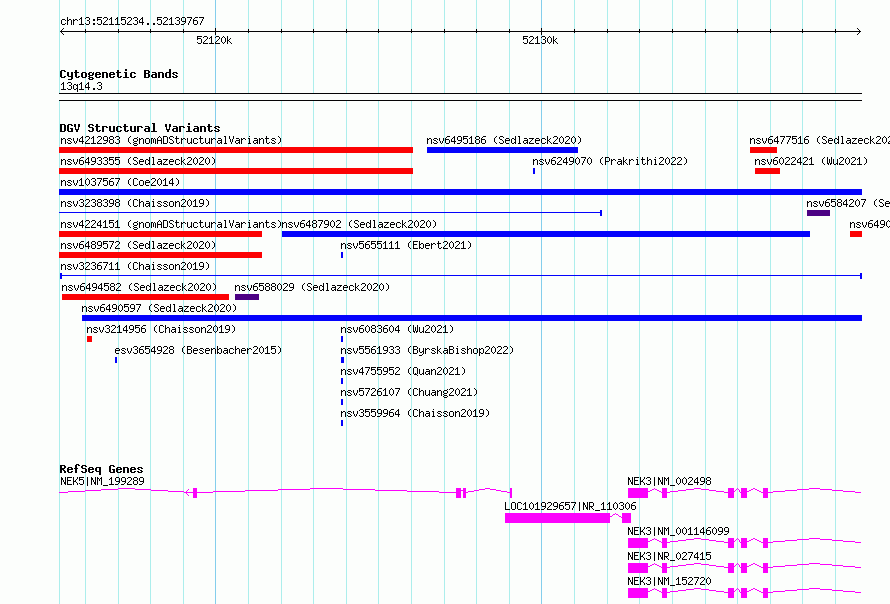Open transcript label NEK3|NM_152720

[669, 581]
